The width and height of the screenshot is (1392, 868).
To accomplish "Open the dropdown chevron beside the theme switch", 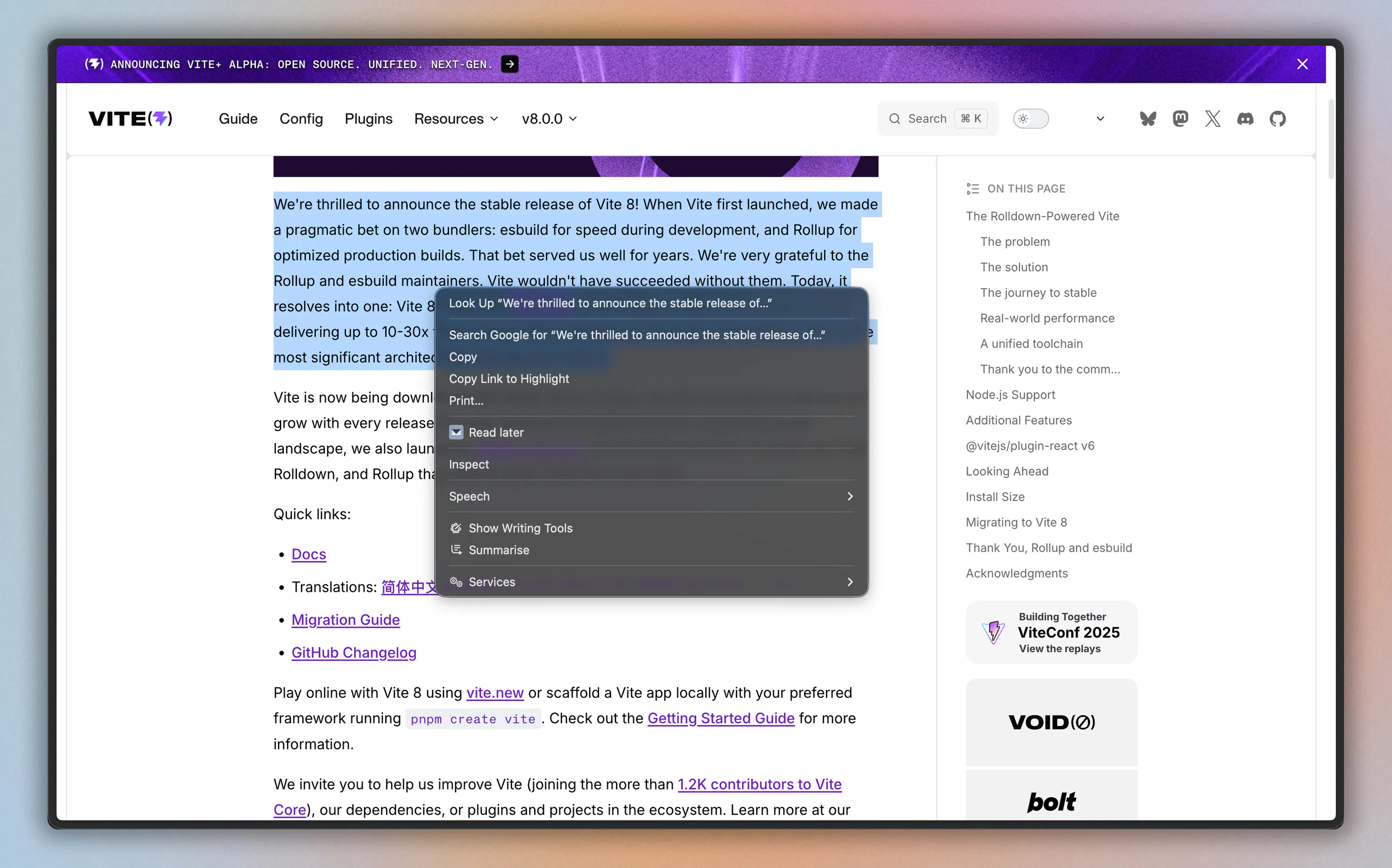I will tap(1101, 119).
